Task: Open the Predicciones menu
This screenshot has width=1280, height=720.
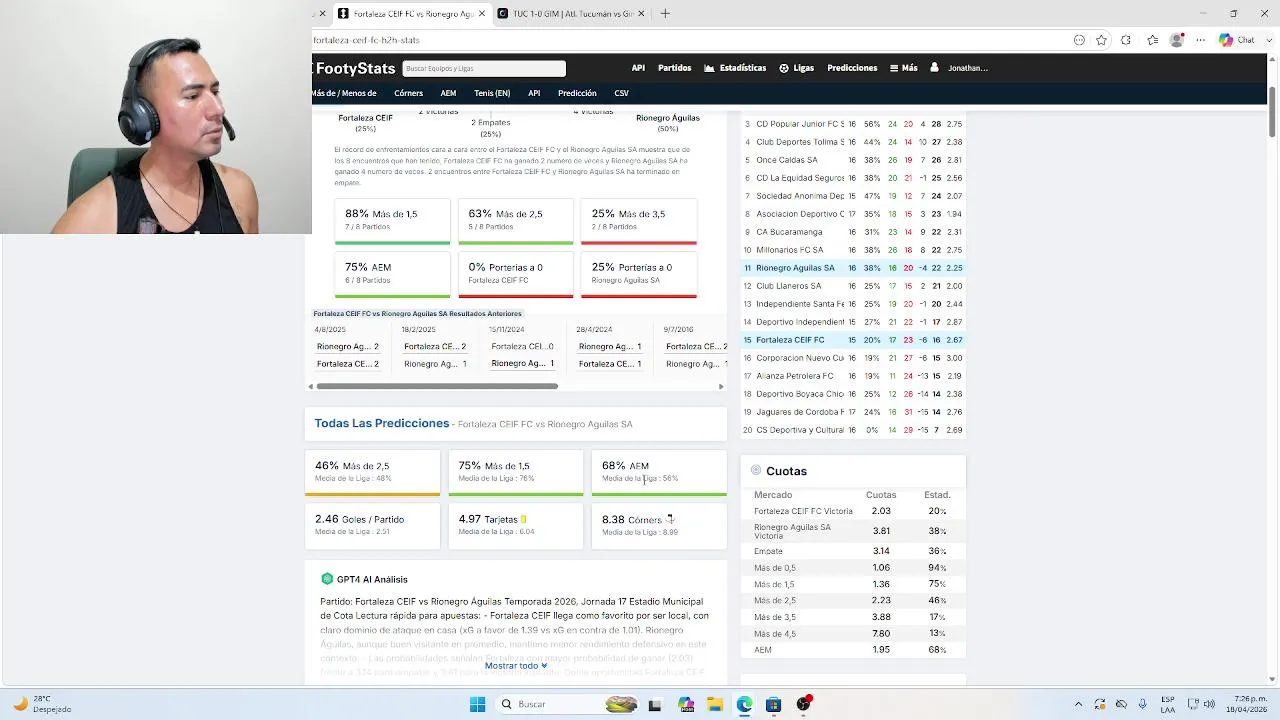Action: tap(852, 68)
